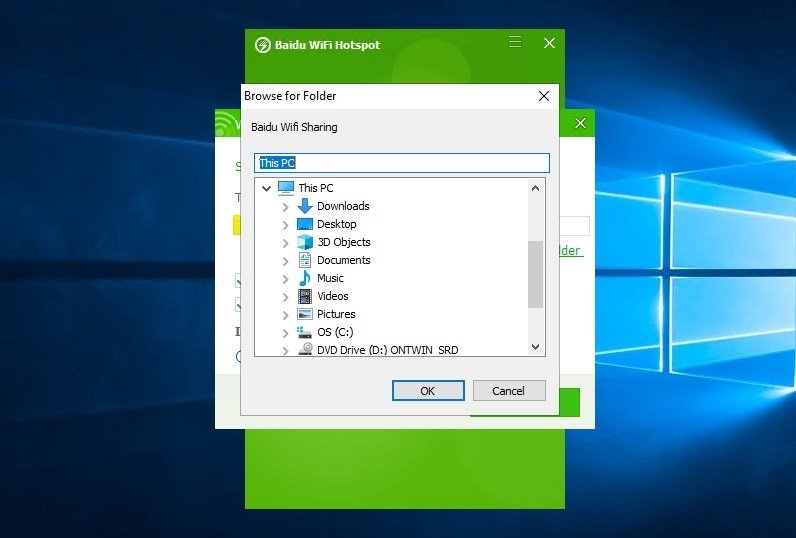Expand the Music folder
The image size is (796, 538).
tap(285, 279)
